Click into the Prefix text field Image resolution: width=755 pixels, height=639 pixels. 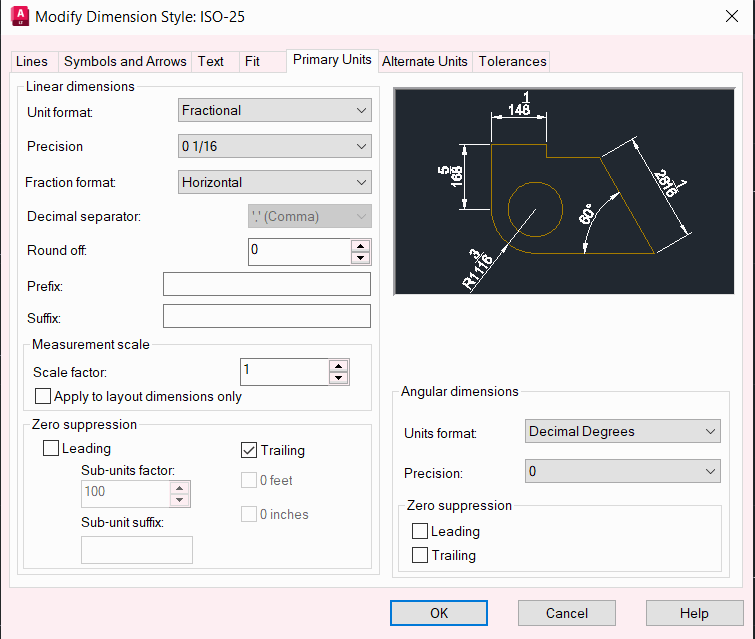pos(267,284)
